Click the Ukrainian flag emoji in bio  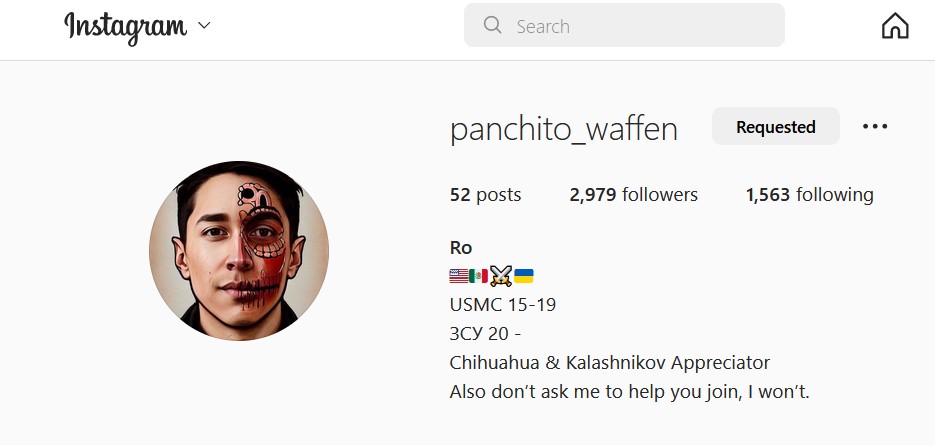tap(524, 276)
